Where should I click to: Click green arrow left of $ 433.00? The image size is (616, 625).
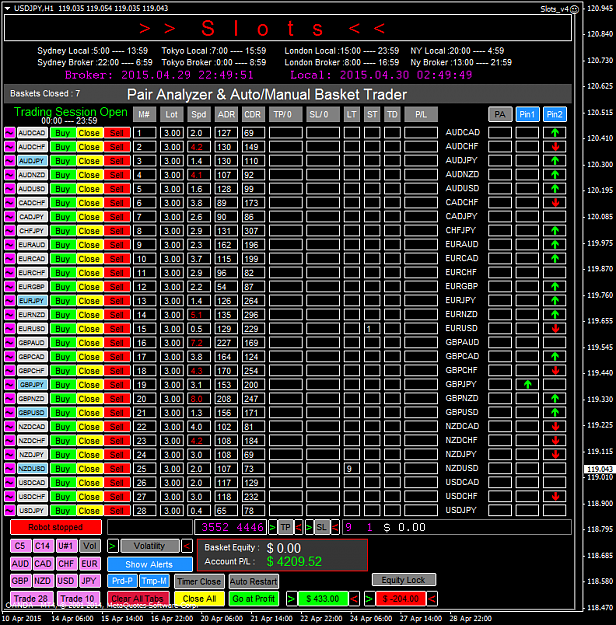291,599
